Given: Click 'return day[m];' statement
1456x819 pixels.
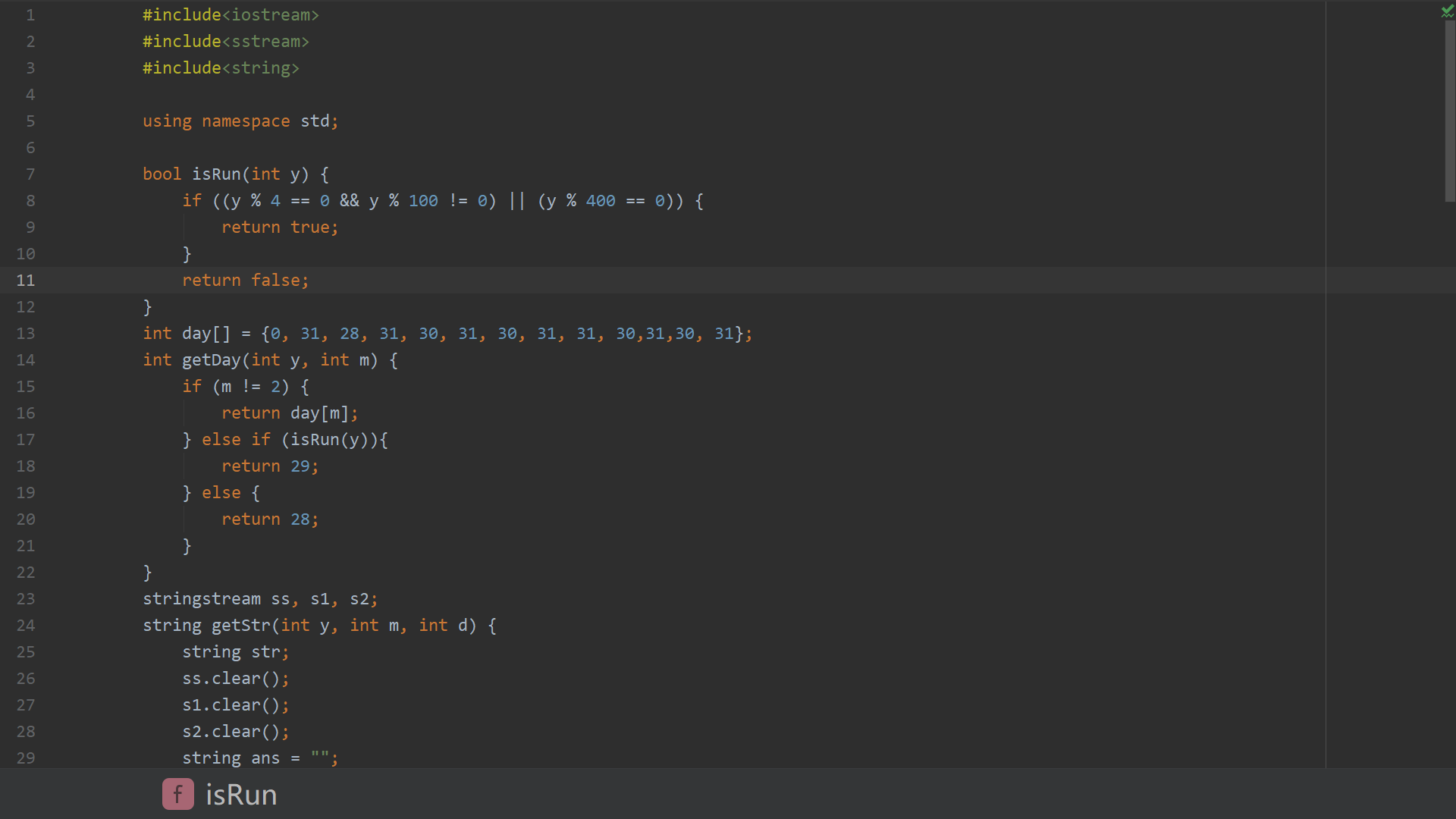Looking at the screenshot, I should [x=290, y=413].
